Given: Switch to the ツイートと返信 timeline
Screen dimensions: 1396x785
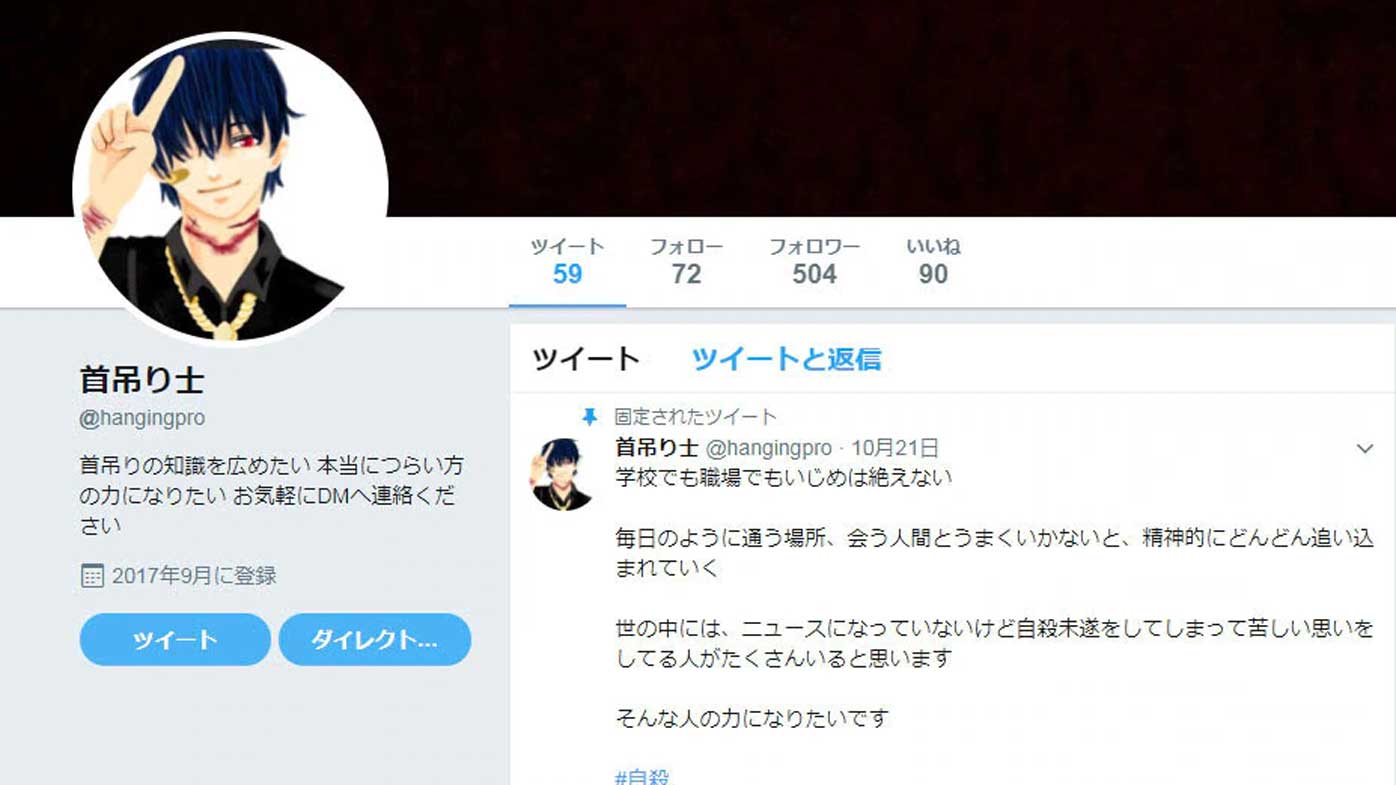Looking at the screenshot, I should (x=786, y=359).
